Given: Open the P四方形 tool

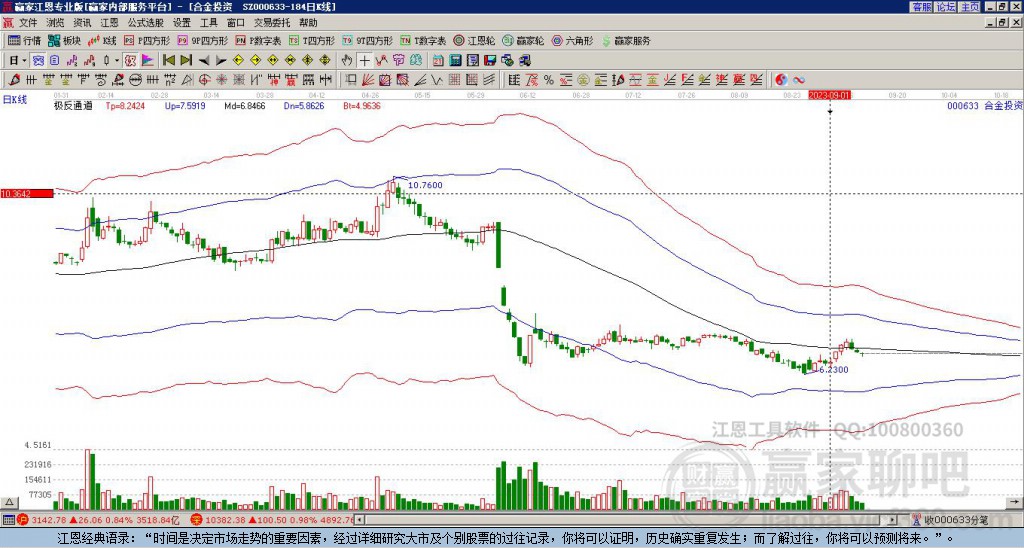Looking at the screenshot, I should pos(148,40).
